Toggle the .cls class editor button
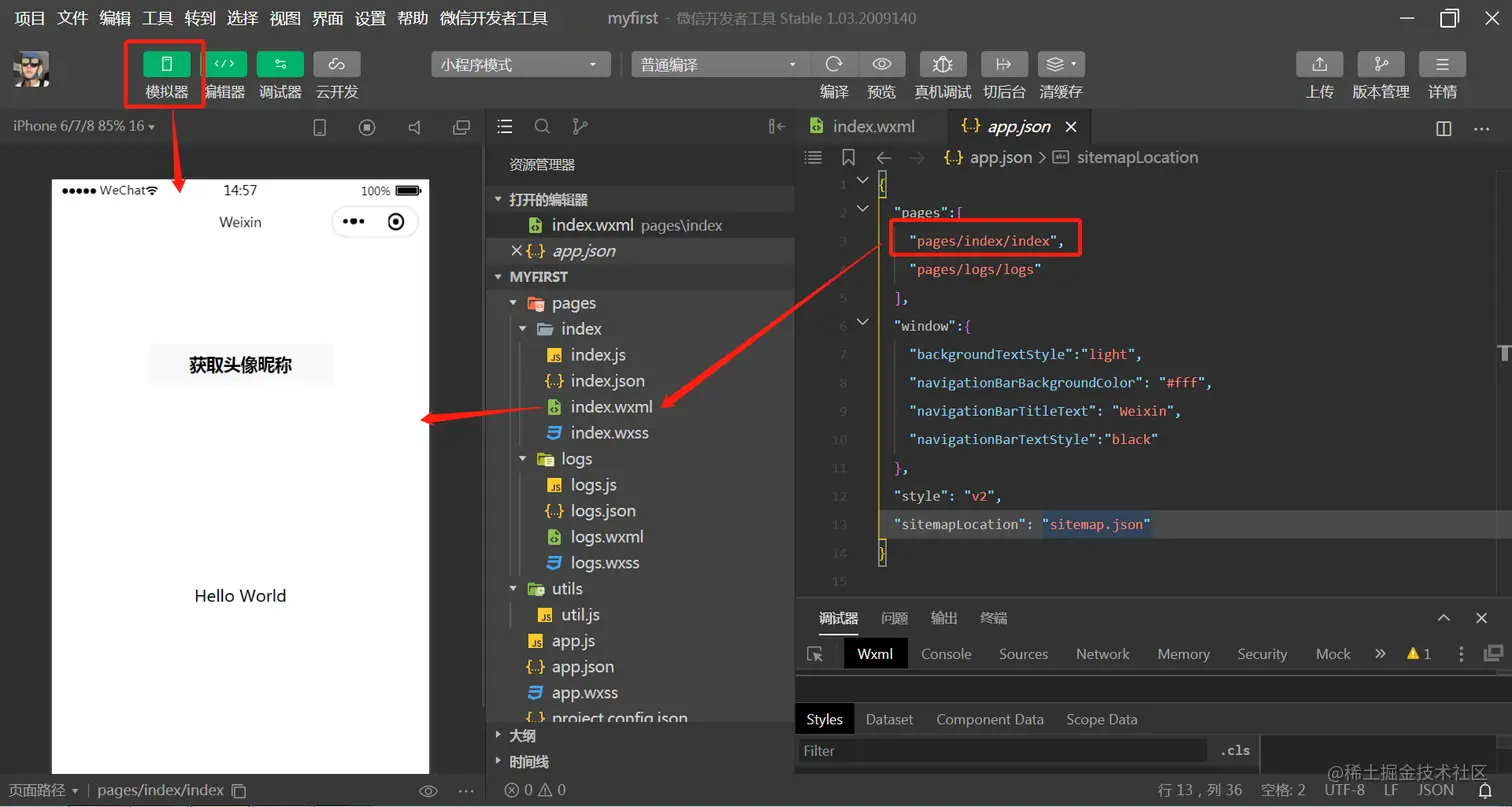 pyautogui.click(x=1234, y=751)
